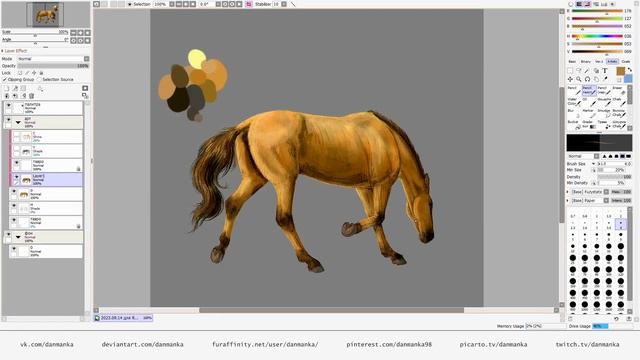
Task: Click the straight line drawing mode icon
Action: click(x=293, y=4)
